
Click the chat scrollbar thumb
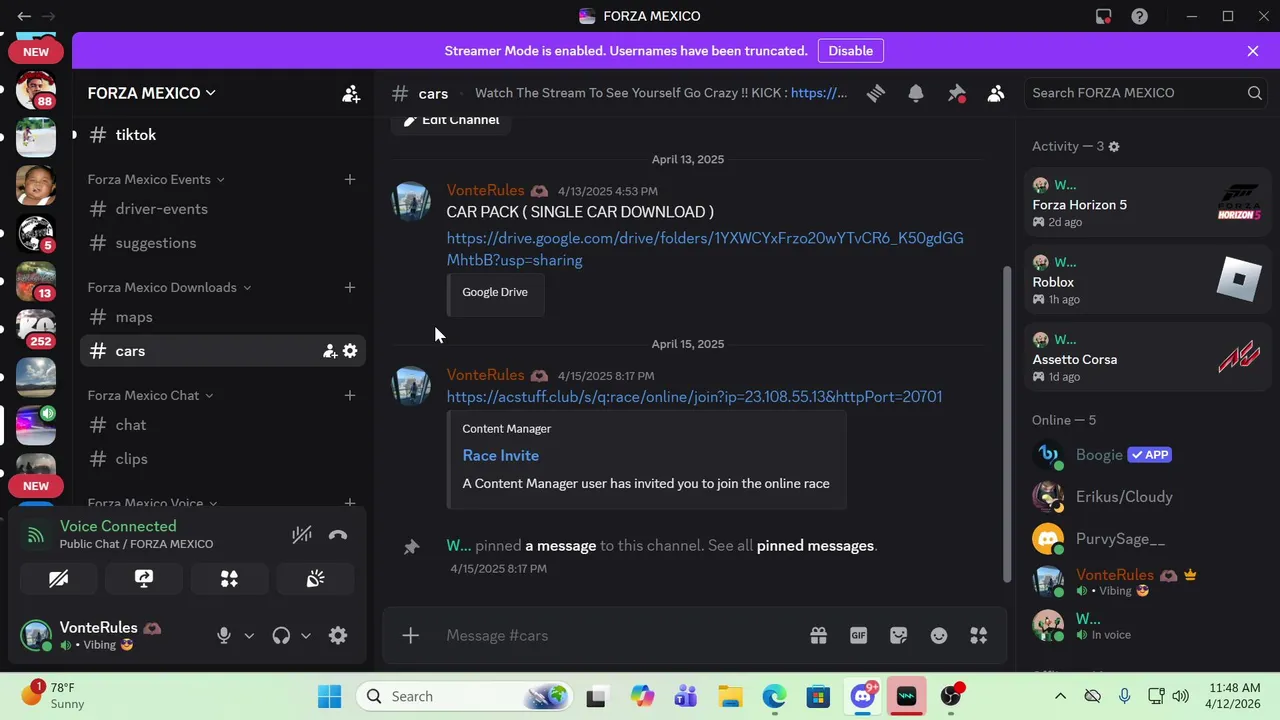tap(1006, 423)
